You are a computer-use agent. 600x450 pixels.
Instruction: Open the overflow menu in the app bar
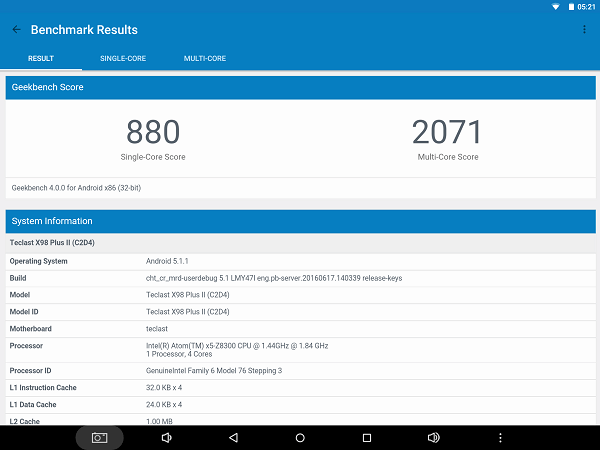584,29
